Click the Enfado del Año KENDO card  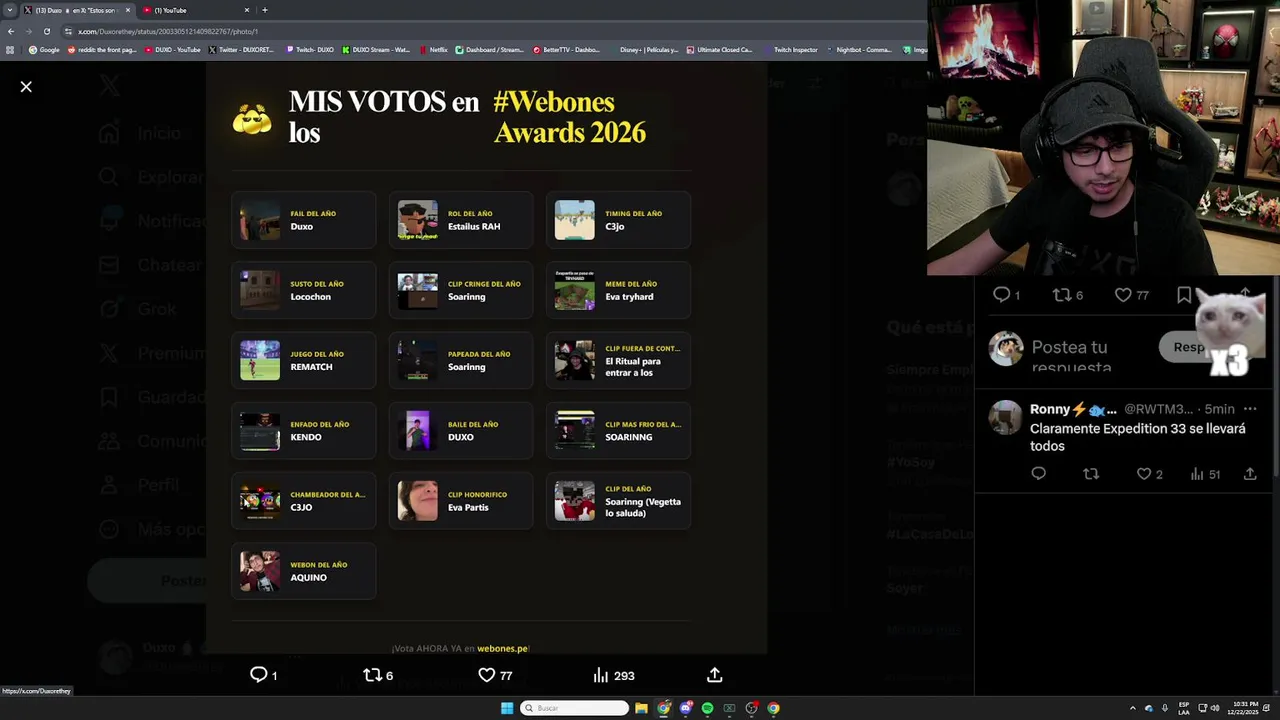point(303,431)
